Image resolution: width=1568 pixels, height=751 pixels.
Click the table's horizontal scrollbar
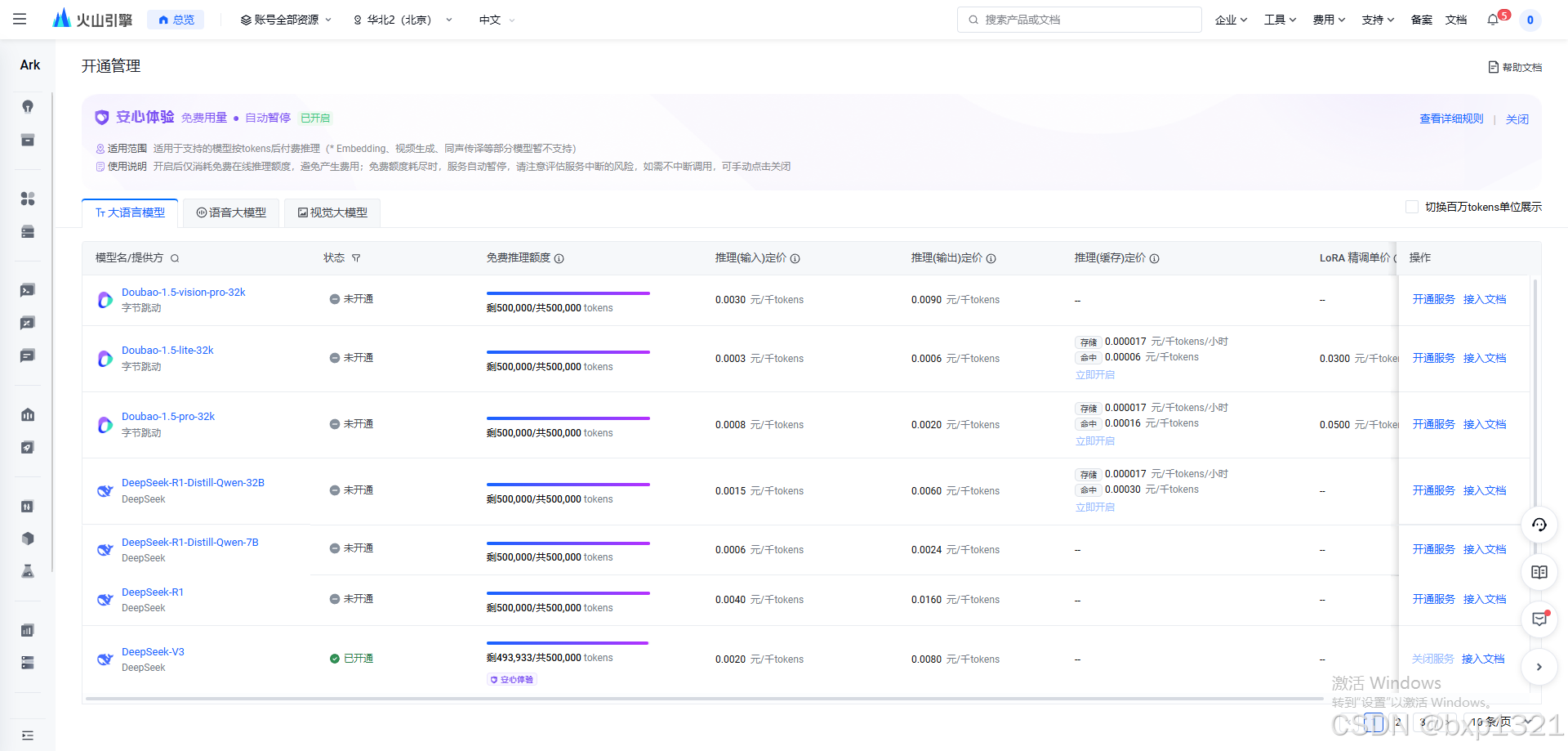point(704,700)
